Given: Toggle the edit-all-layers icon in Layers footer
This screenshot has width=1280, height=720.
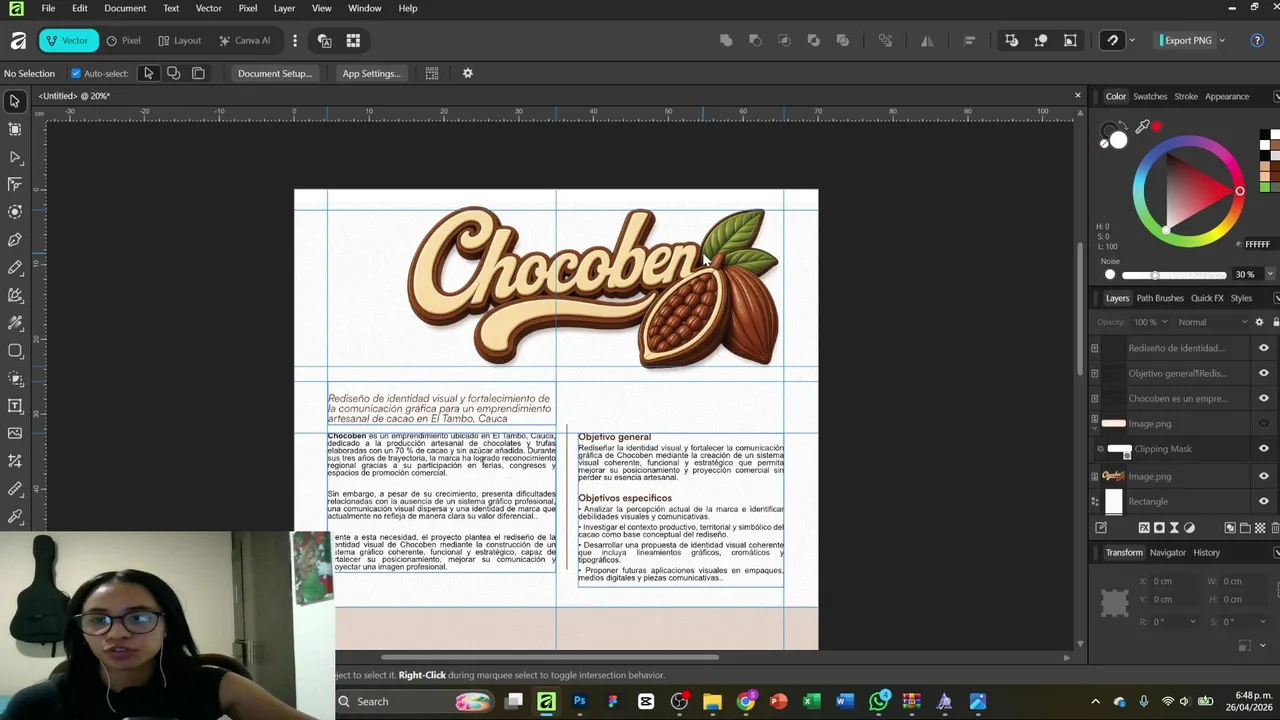Looking at the screenshot, I should [x=1101, y=527].
